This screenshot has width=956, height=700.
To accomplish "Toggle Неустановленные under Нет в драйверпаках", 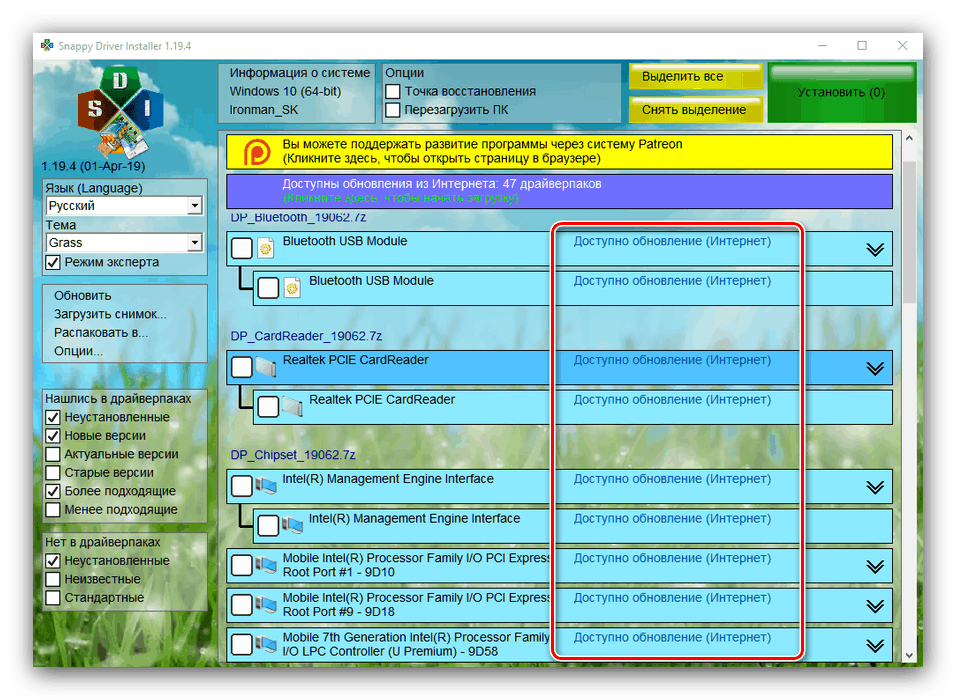I will [x=53, y=560].
